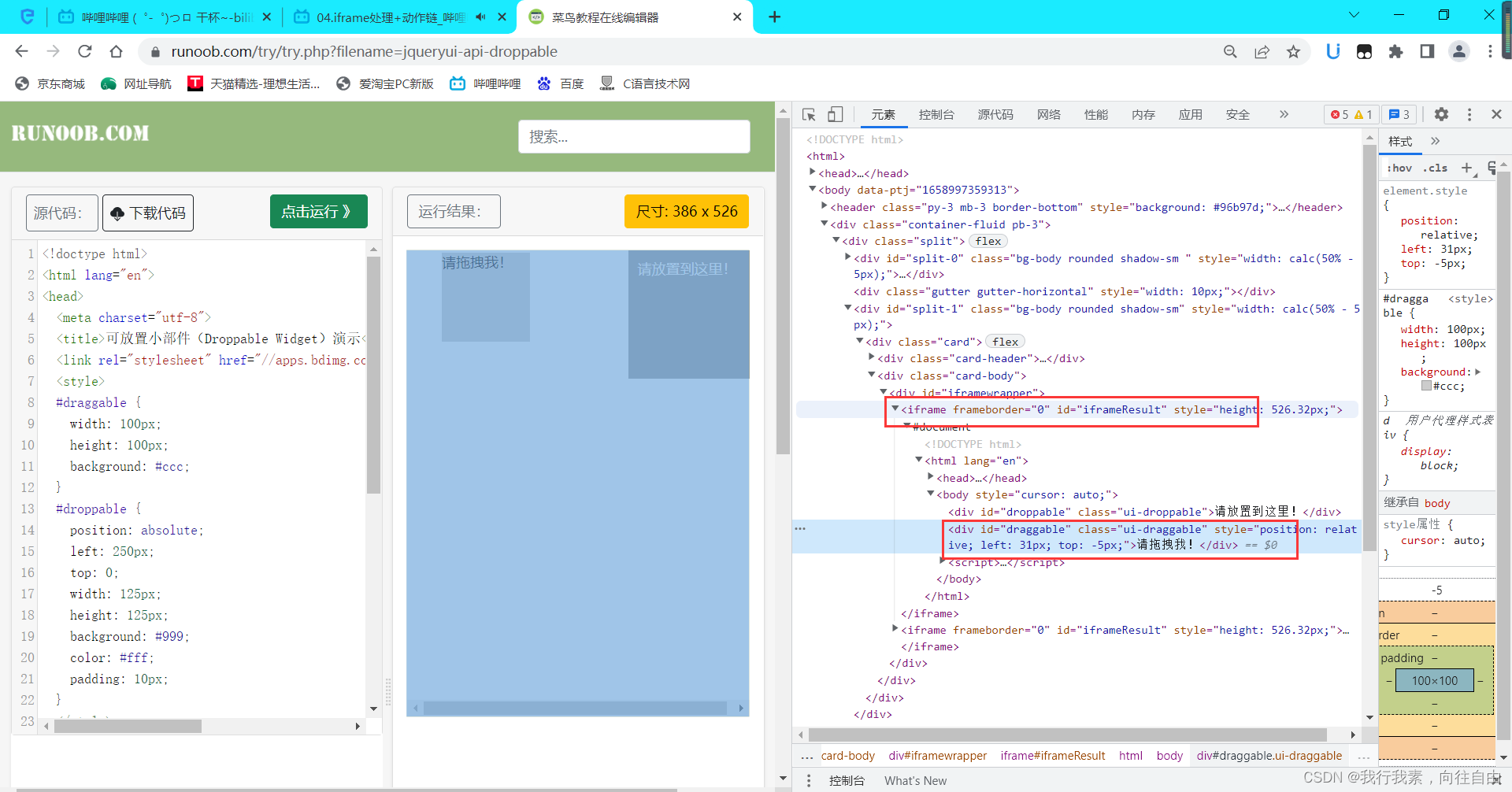
Task: Open the 安全 security tab
Action: (1238, 114)
